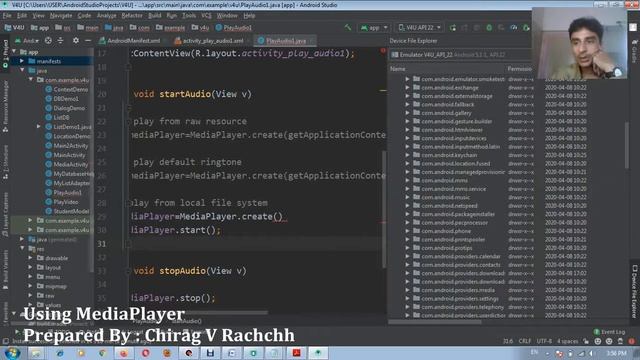Collapse the java folder in the project tree
This screenshot has width=640, height=360.
pyautogui.click(x=22, y=71)
